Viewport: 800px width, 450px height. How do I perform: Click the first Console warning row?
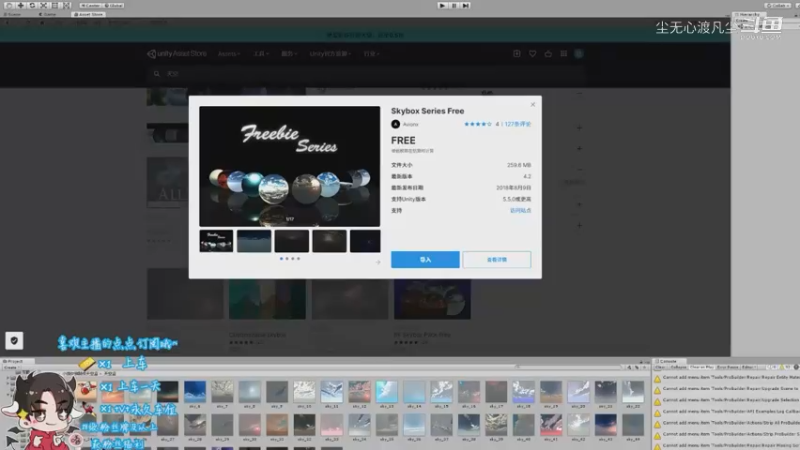pyautogui.click(x=727, y=378)
